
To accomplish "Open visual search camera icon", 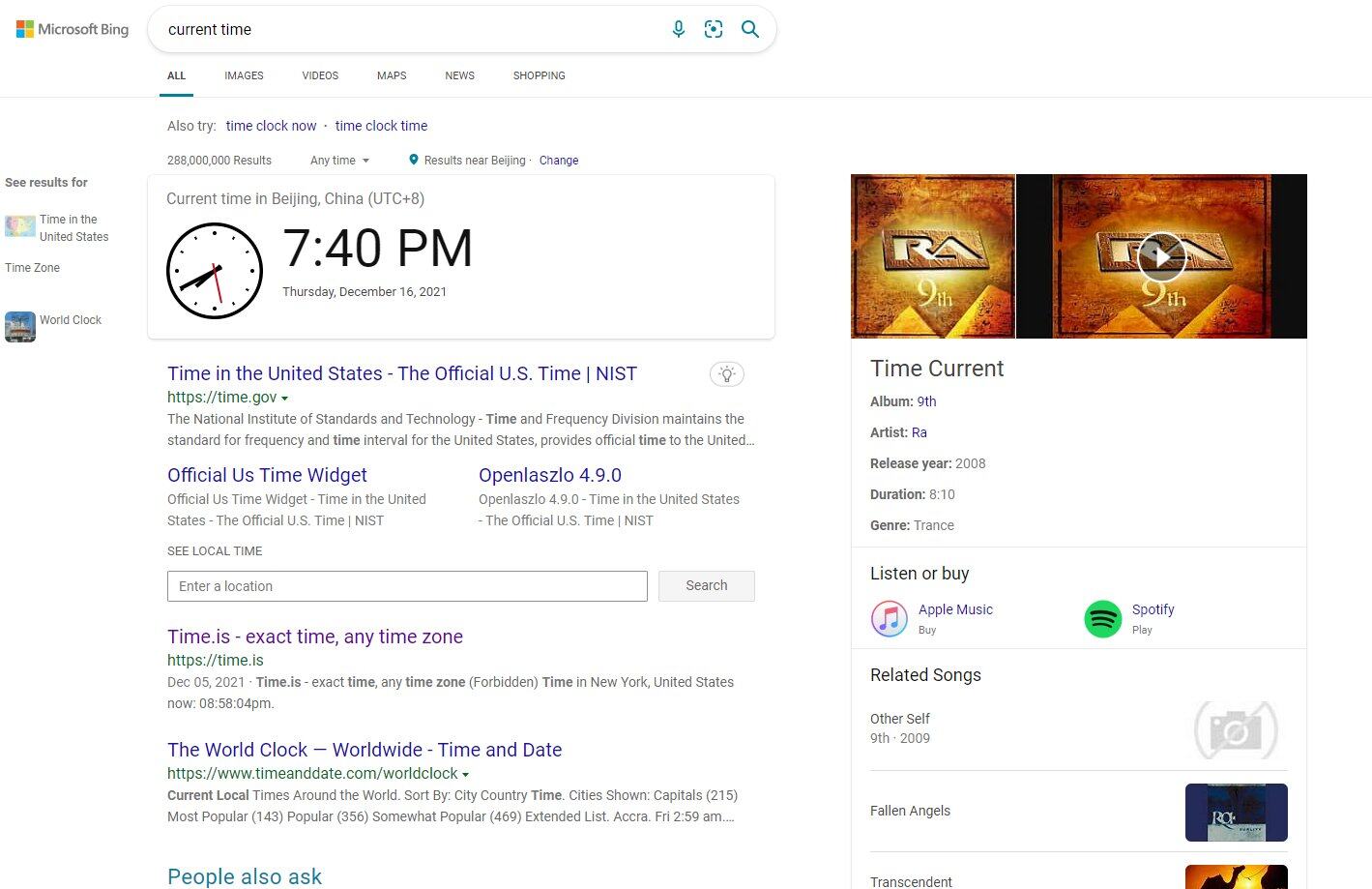I will tap(714, 29).
